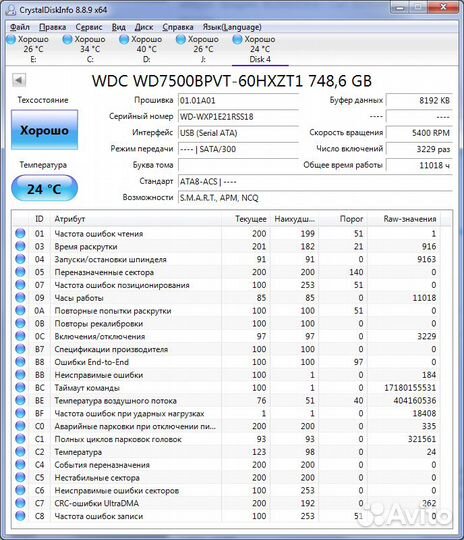Click status icon for События переназначения
This screenshot has height=540, width=464.
(20, 465)
